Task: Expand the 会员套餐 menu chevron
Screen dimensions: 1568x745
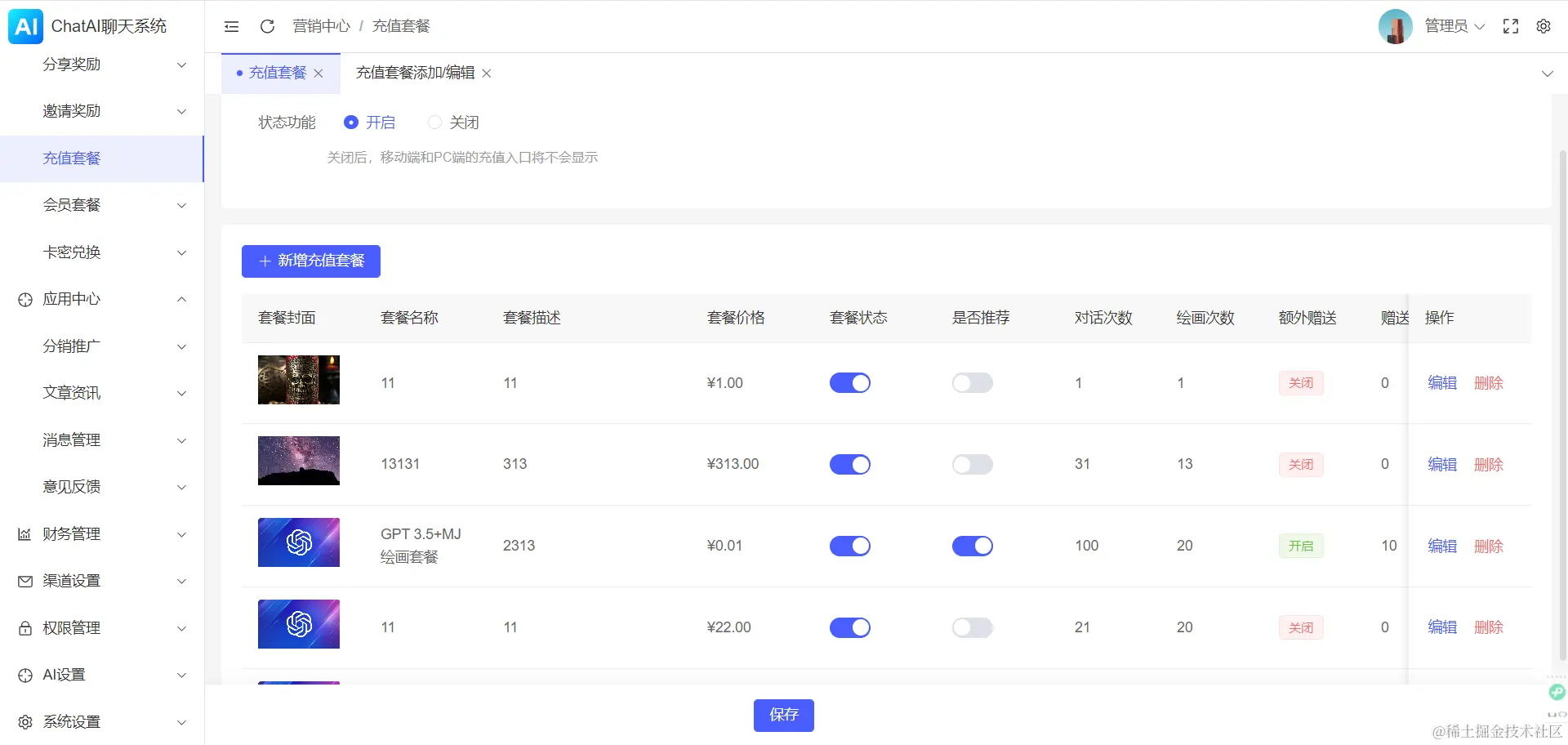Action: click(182, 205)
